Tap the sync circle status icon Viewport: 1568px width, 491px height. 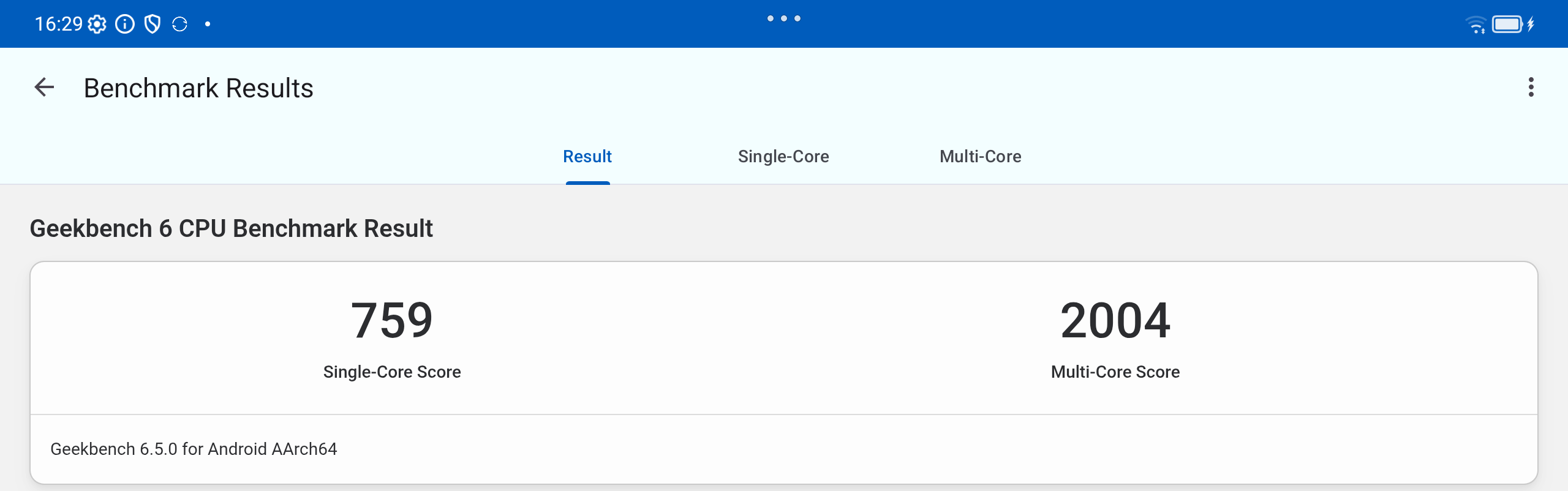click(x=179, y=24)
